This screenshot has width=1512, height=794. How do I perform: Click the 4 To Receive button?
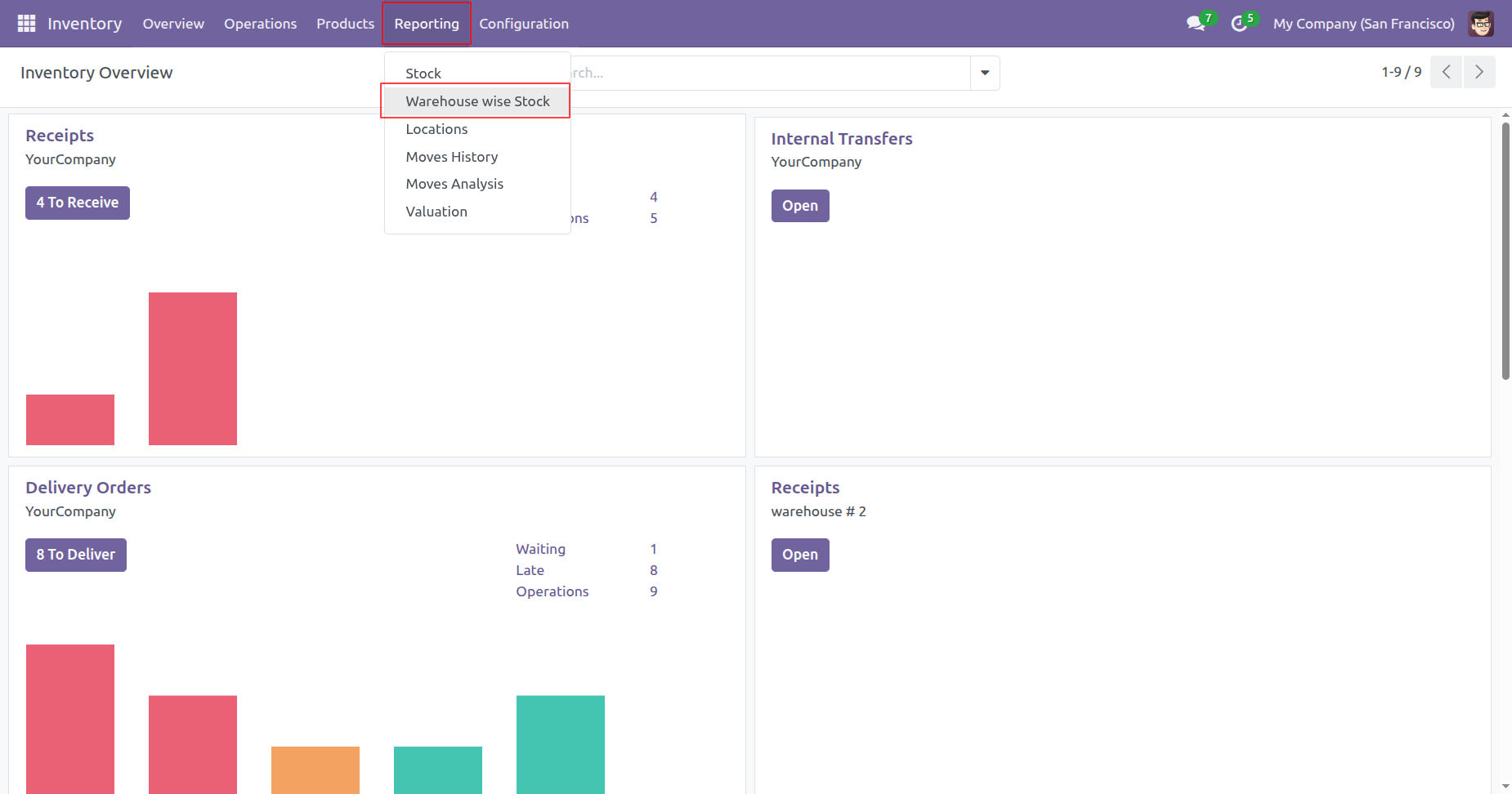tap(78, 203)
